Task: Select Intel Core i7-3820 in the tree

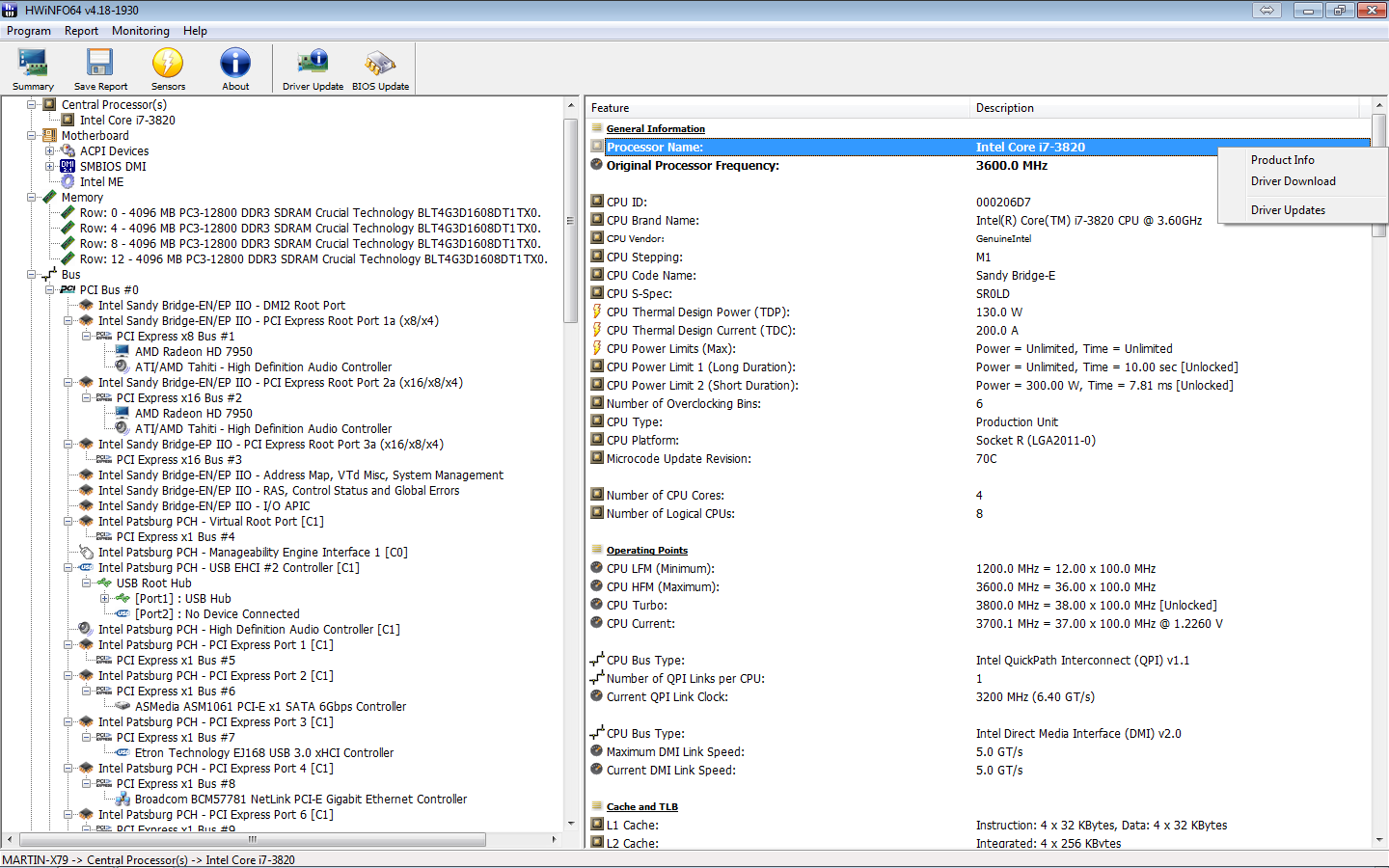Action: point(127,121)
